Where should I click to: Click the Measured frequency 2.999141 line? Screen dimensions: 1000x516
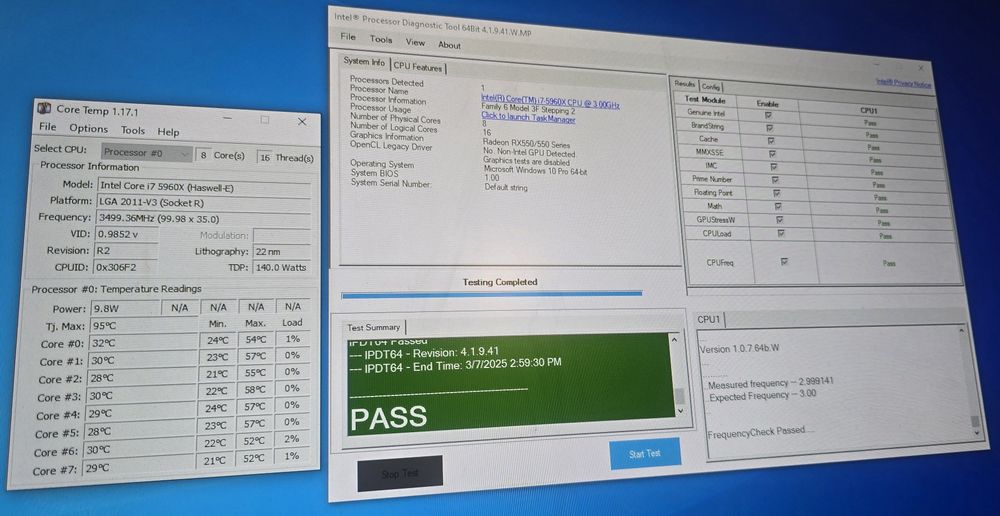tap(769, 383)
